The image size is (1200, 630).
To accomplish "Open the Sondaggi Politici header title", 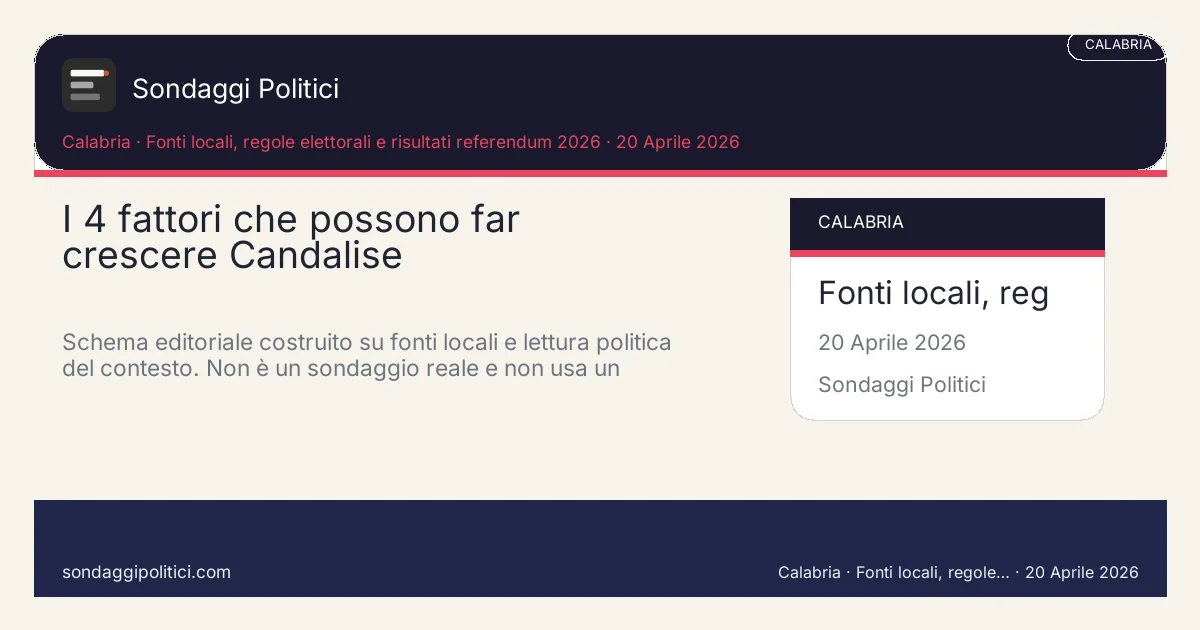I will [x=235, y=89].
